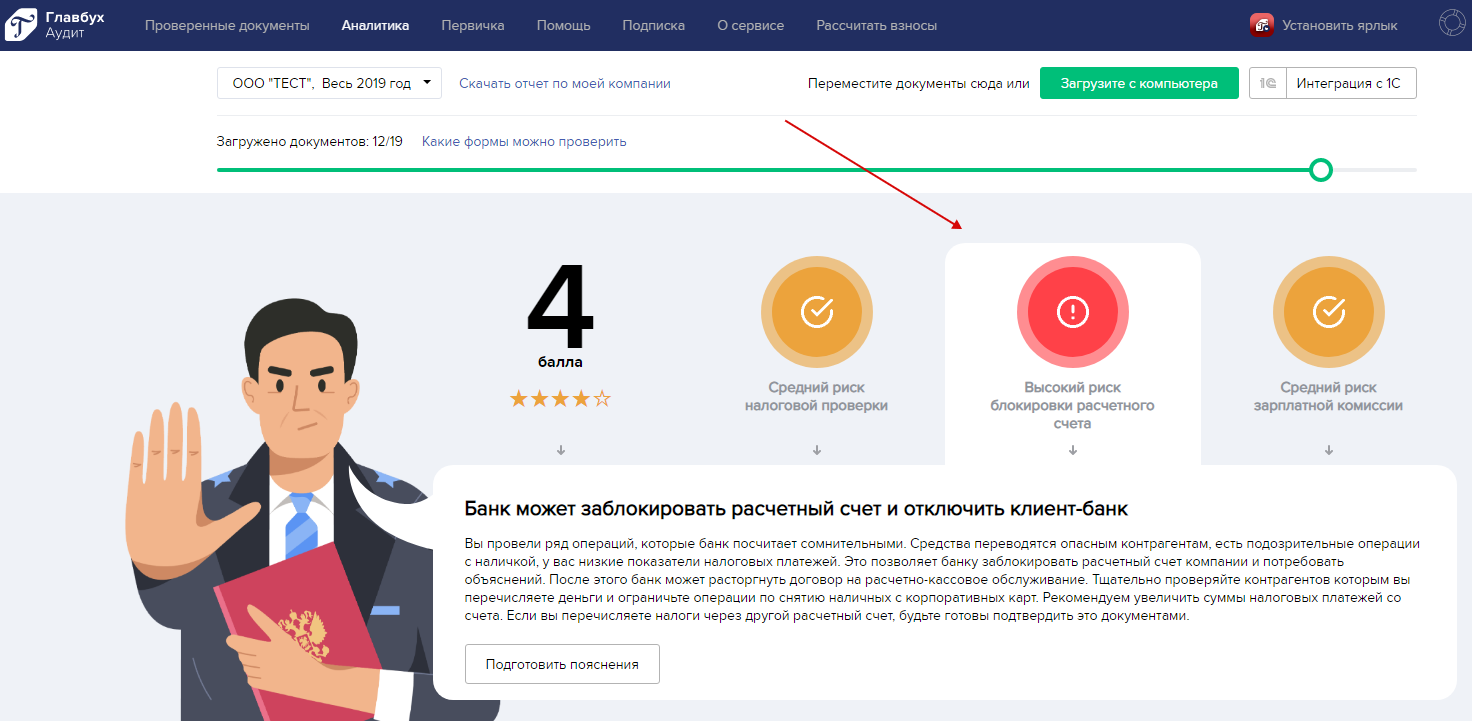Expand the arrow under Средний риск налоговой проверки

coord(817,450)
